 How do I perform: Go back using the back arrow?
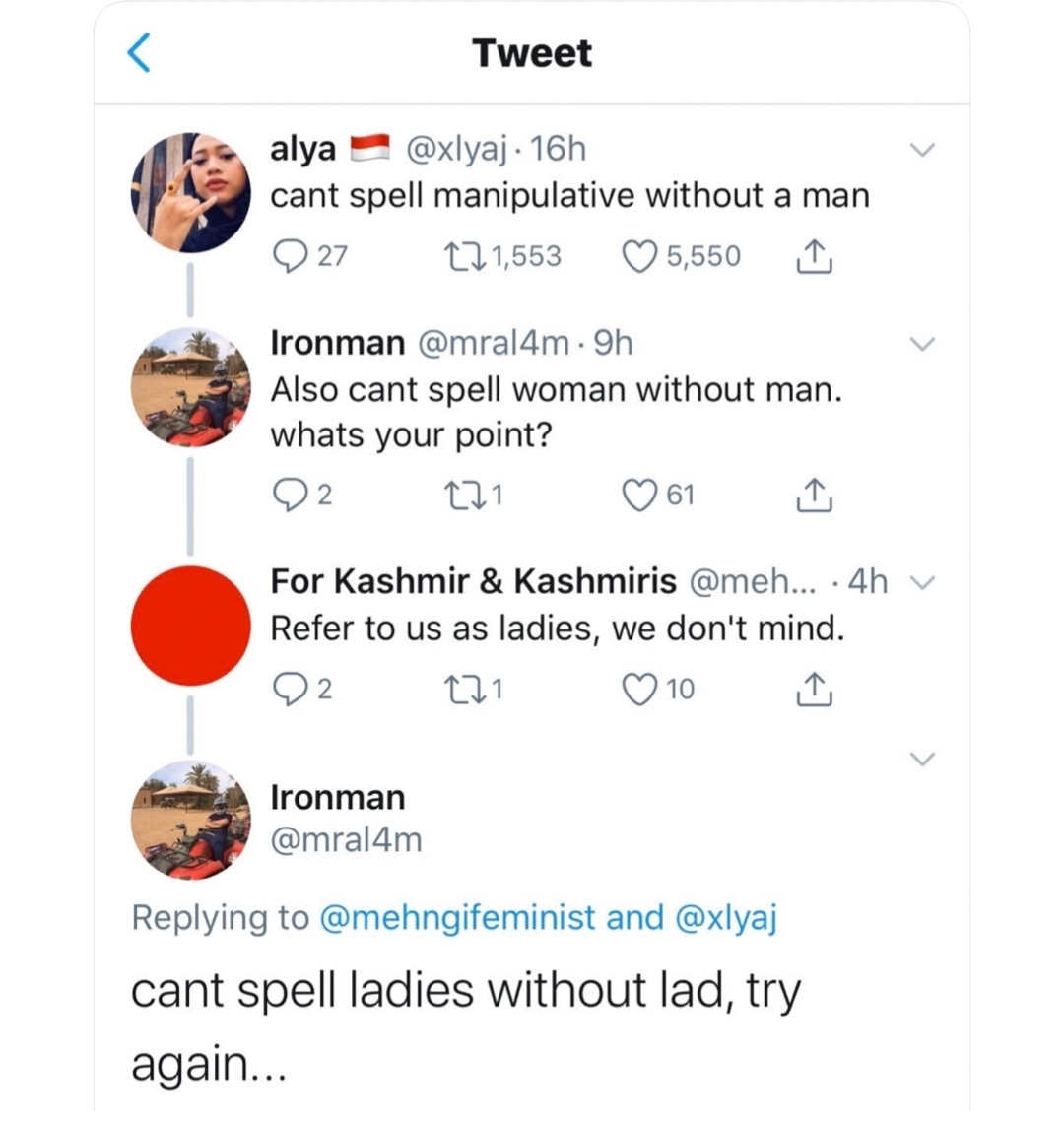(139, 53)
